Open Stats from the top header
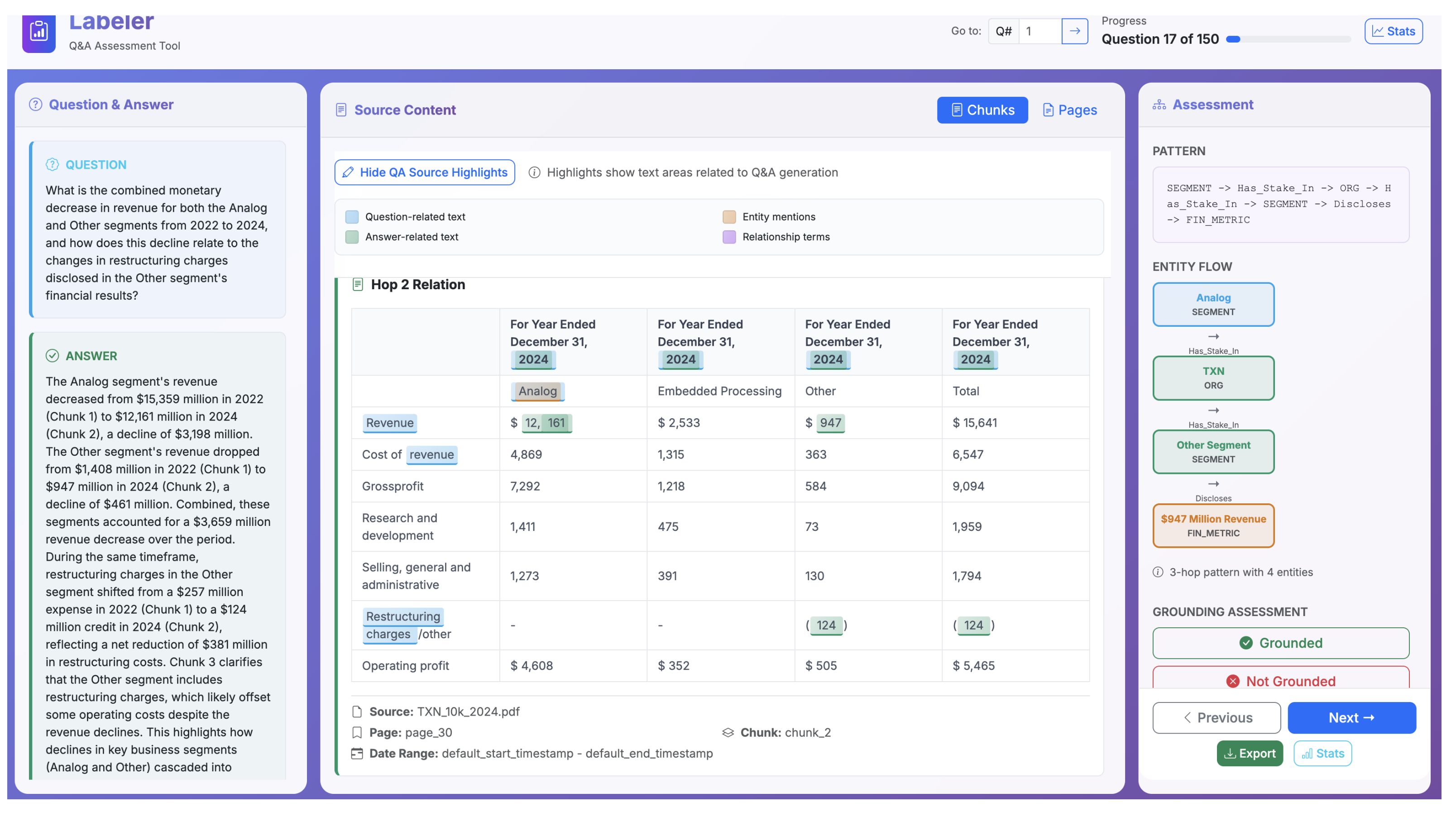This screenshot has height=831, width=1456. coord(1393,31)
